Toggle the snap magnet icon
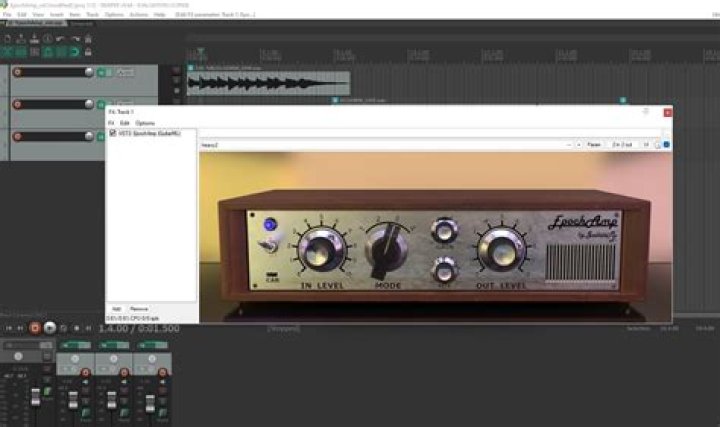 75,52
